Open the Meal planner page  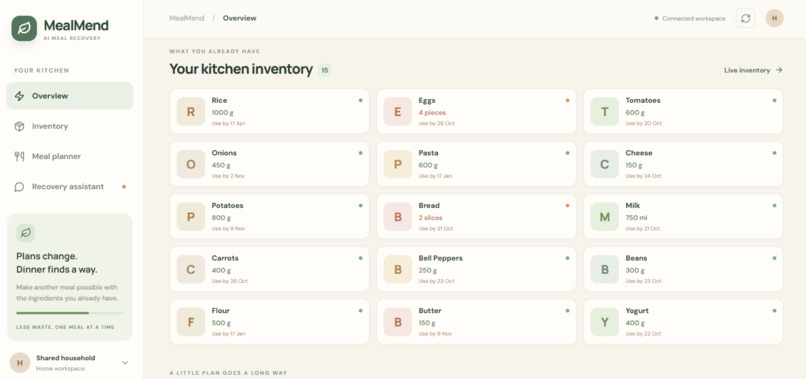point(70,156)
